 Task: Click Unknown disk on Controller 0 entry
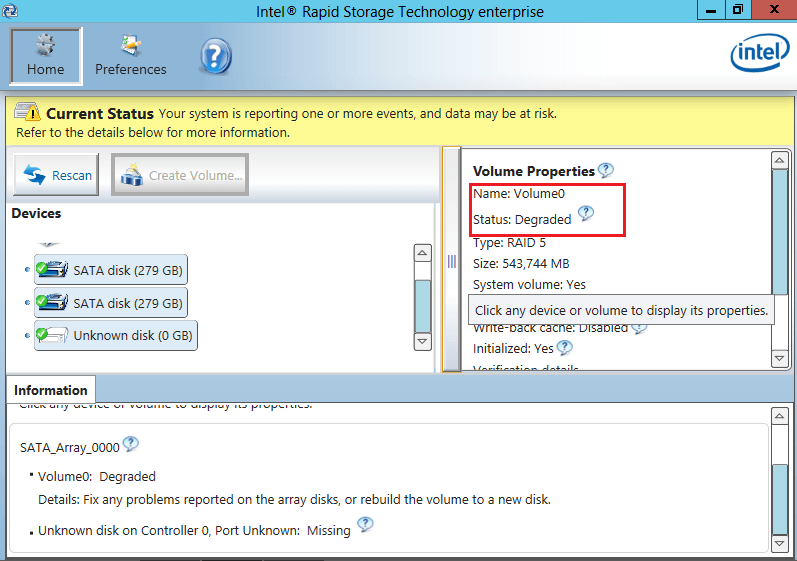(x=194, y=531)
